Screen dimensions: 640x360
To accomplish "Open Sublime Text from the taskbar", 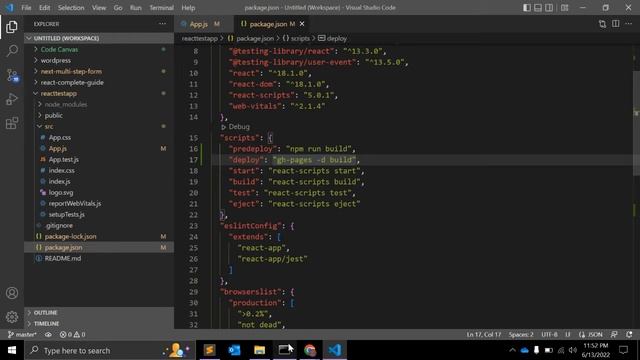I will coord(209,350).
